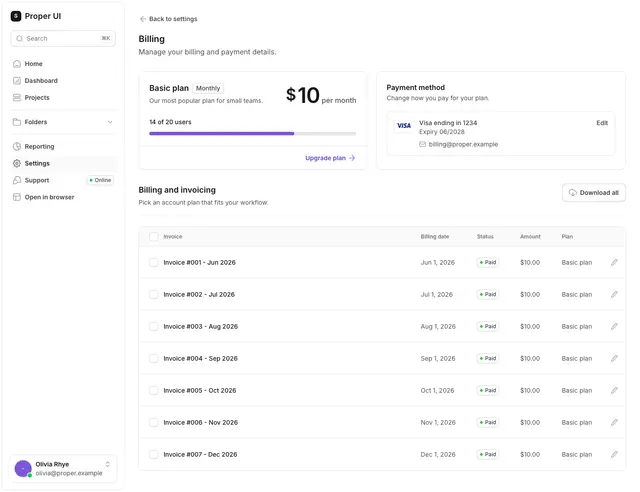Click the Search input field

click(63, 38)
